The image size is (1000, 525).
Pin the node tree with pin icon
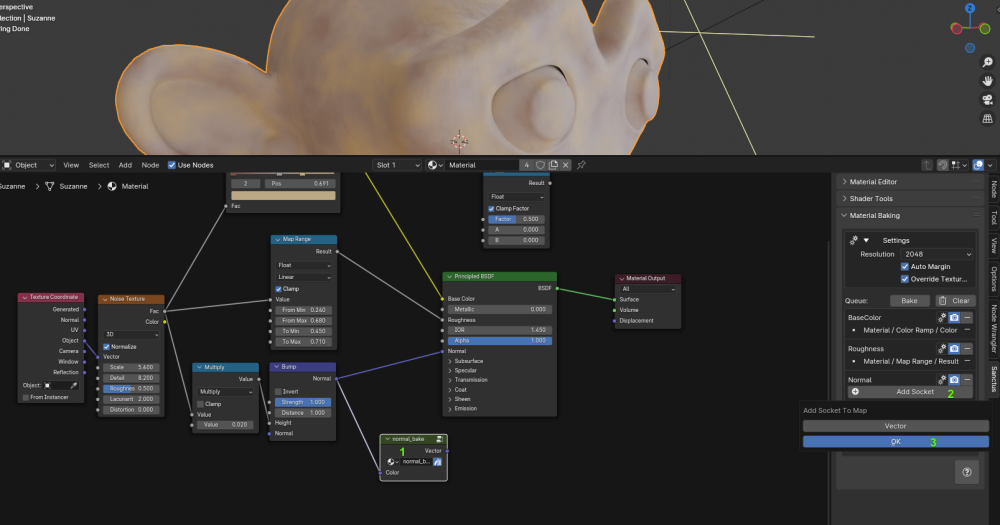[581, 165]
